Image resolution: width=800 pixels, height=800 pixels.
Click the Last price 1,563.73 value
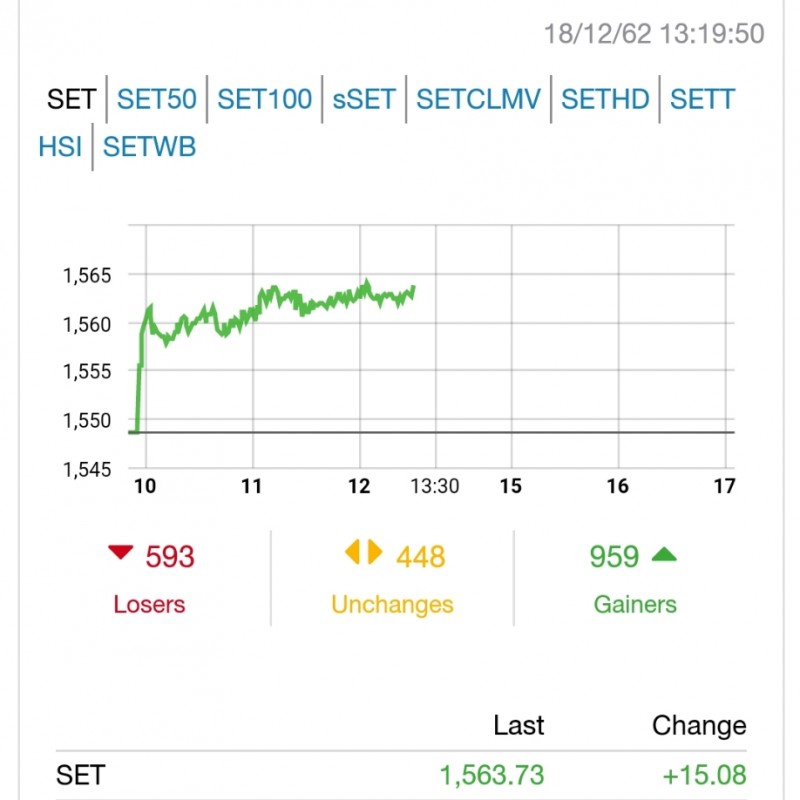coord(492,775)
